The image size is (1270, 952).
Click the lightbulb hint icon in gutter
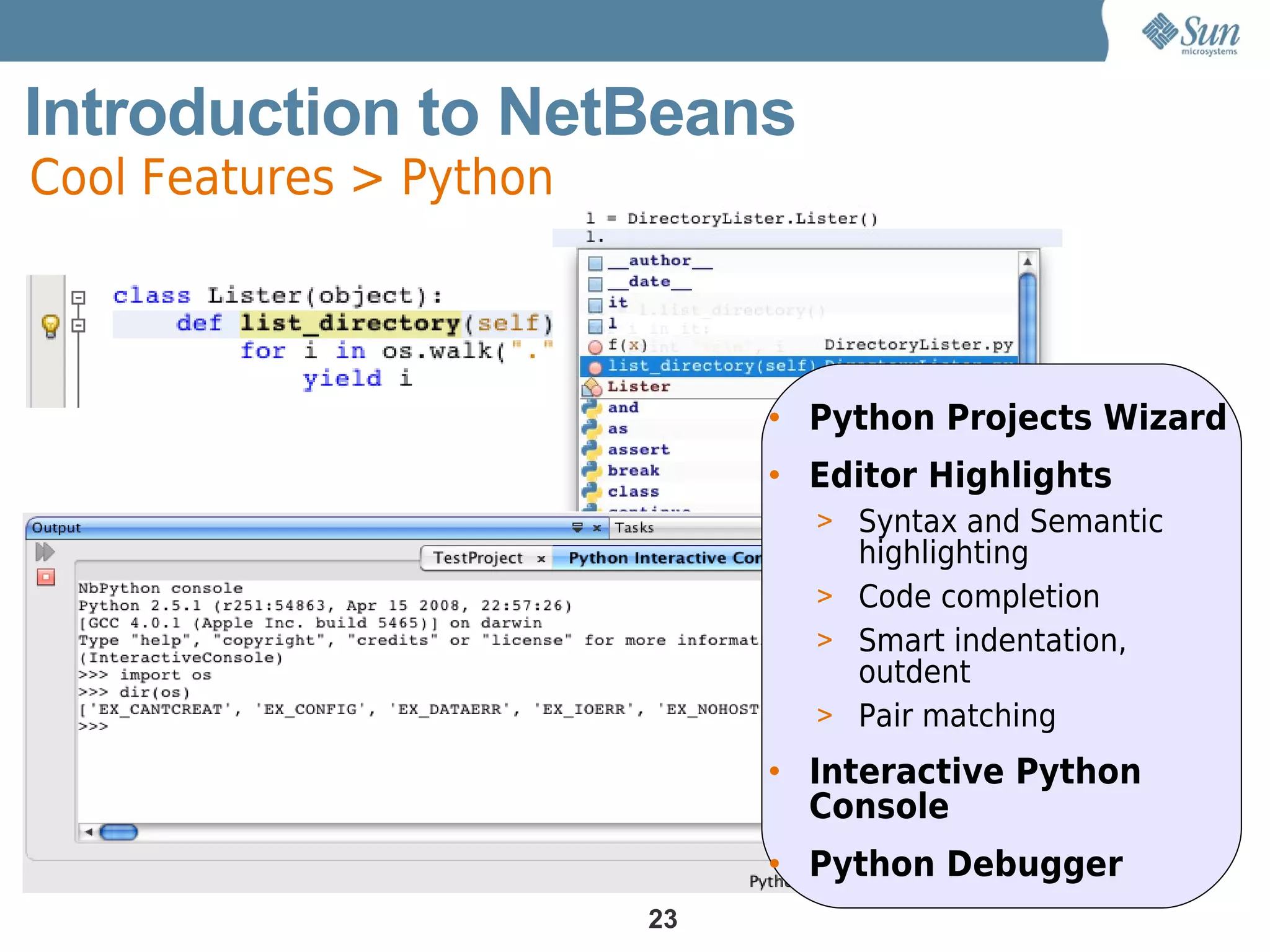point(50,325)
